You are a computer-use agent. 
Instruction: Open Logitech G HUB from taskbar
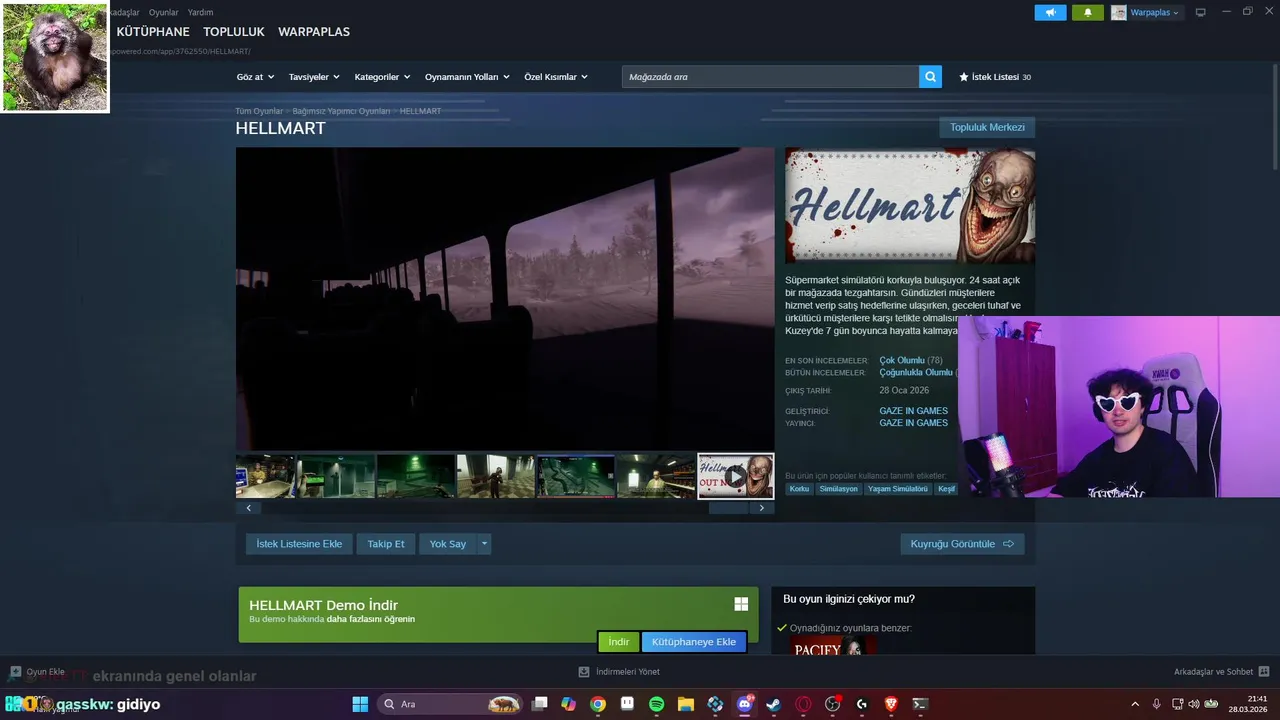[862, 704]
